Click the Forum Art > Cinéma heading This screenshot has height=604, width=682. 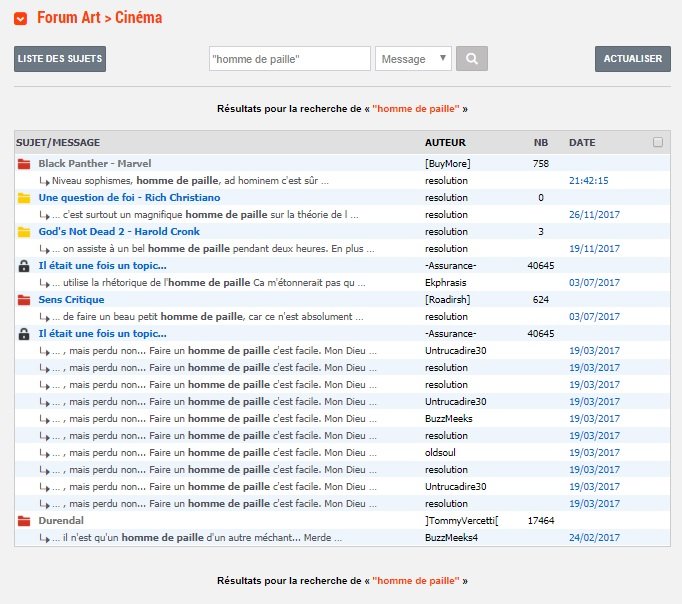99,18
